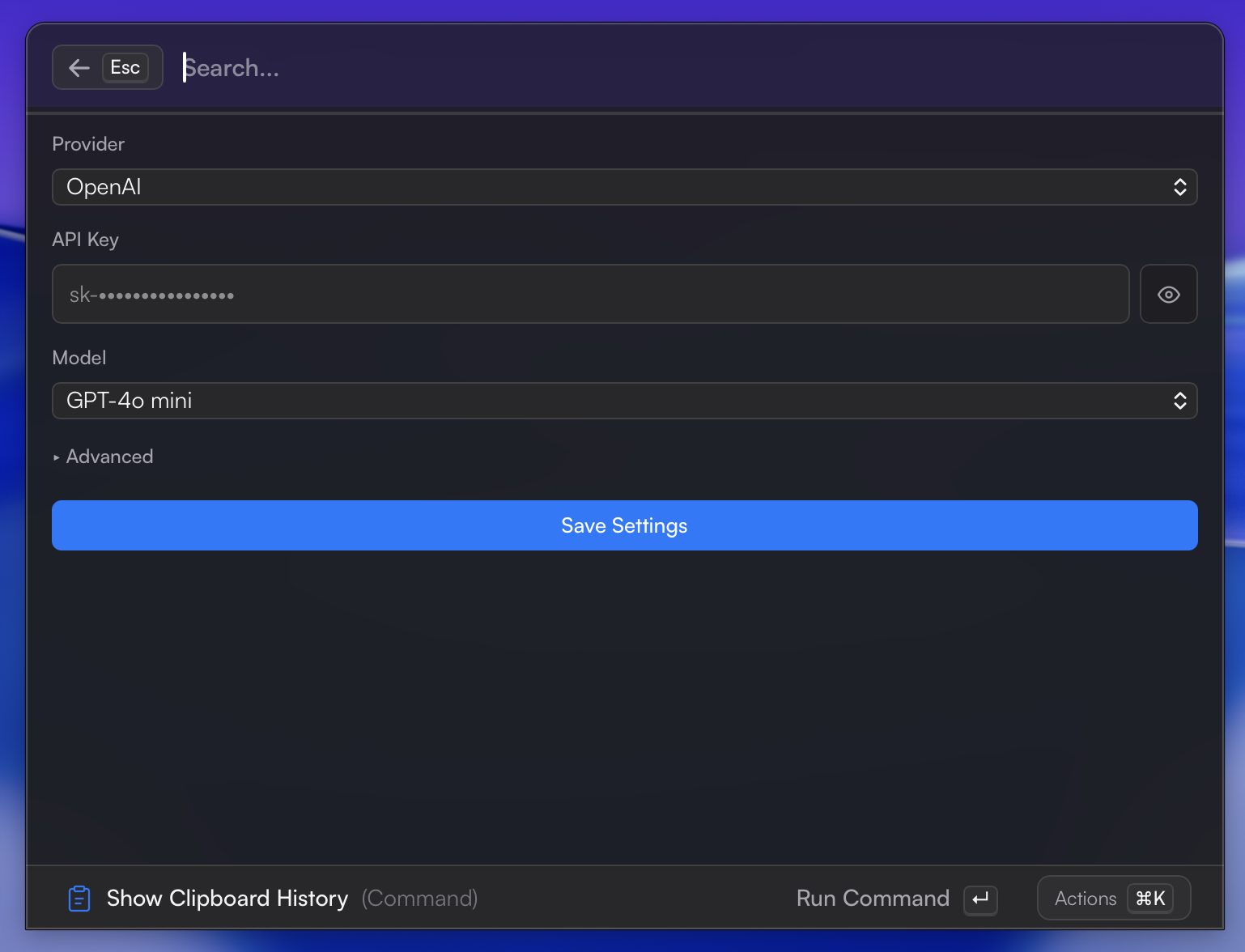Click the up-down chevron on Model field
This screenshot has height=952, width=1245.
(x=1179, y=402)
